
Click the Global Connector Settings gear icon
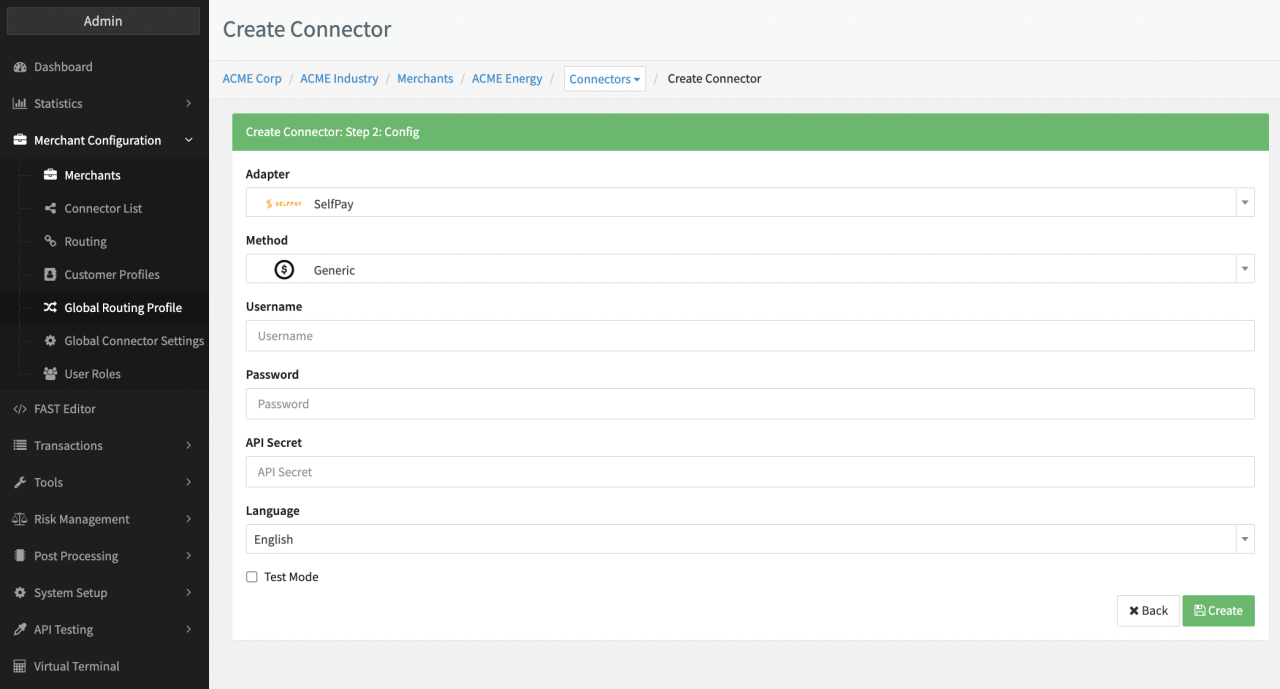(50, 341)
